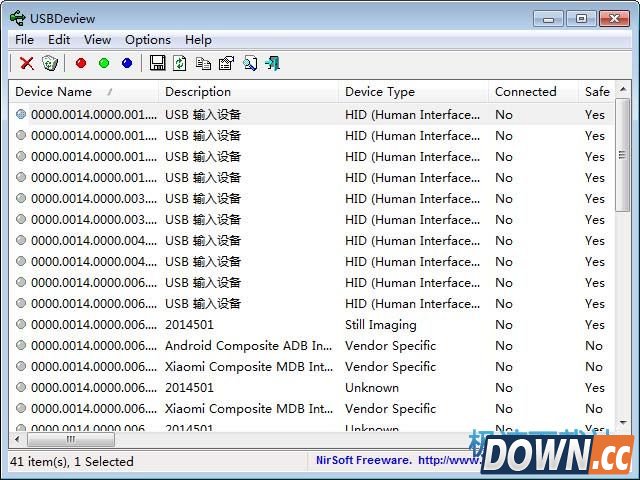640x480 pixels.
Task: Click the blue dot toolbar icon
Action: coord(127,63)
